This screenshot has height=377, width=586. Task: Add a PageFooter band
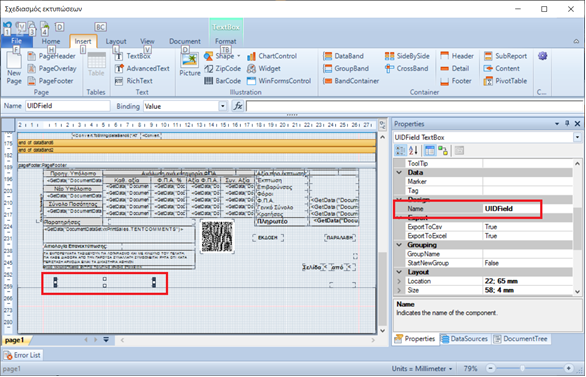[50, 81]
